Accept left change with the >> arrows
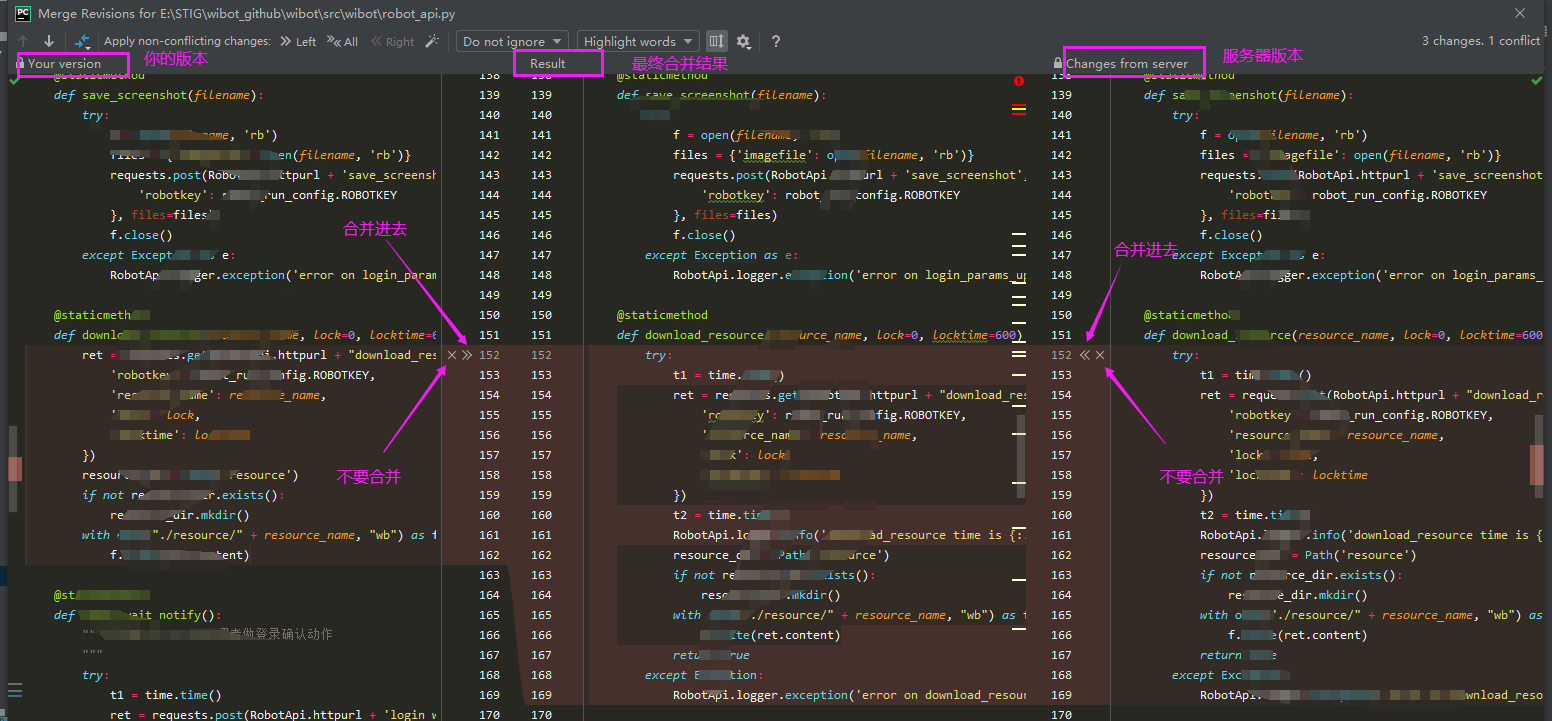The height and width of the screenshot is (721, 1552). (x=467, y=355)
